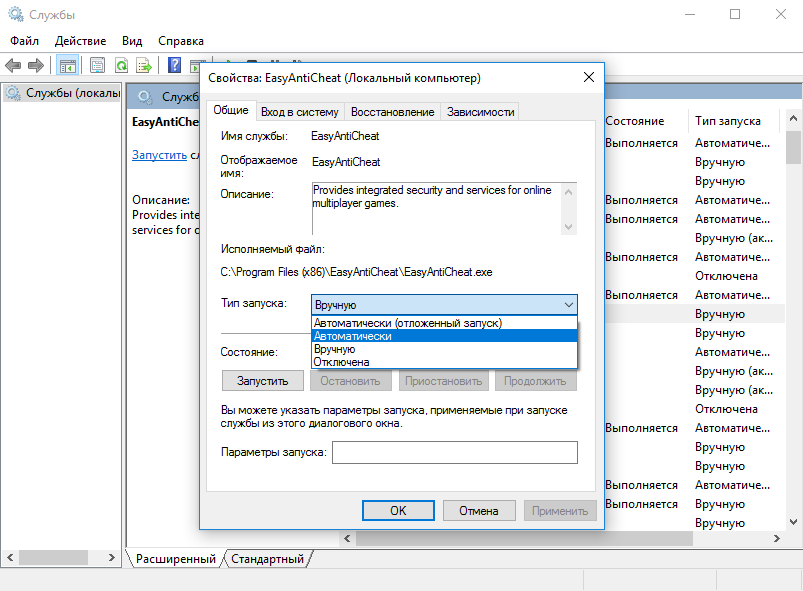The height and width of the screenshot is (591, 803).
Task: Switch to the Вход в систему tab
Action: [x=300, y=112]
